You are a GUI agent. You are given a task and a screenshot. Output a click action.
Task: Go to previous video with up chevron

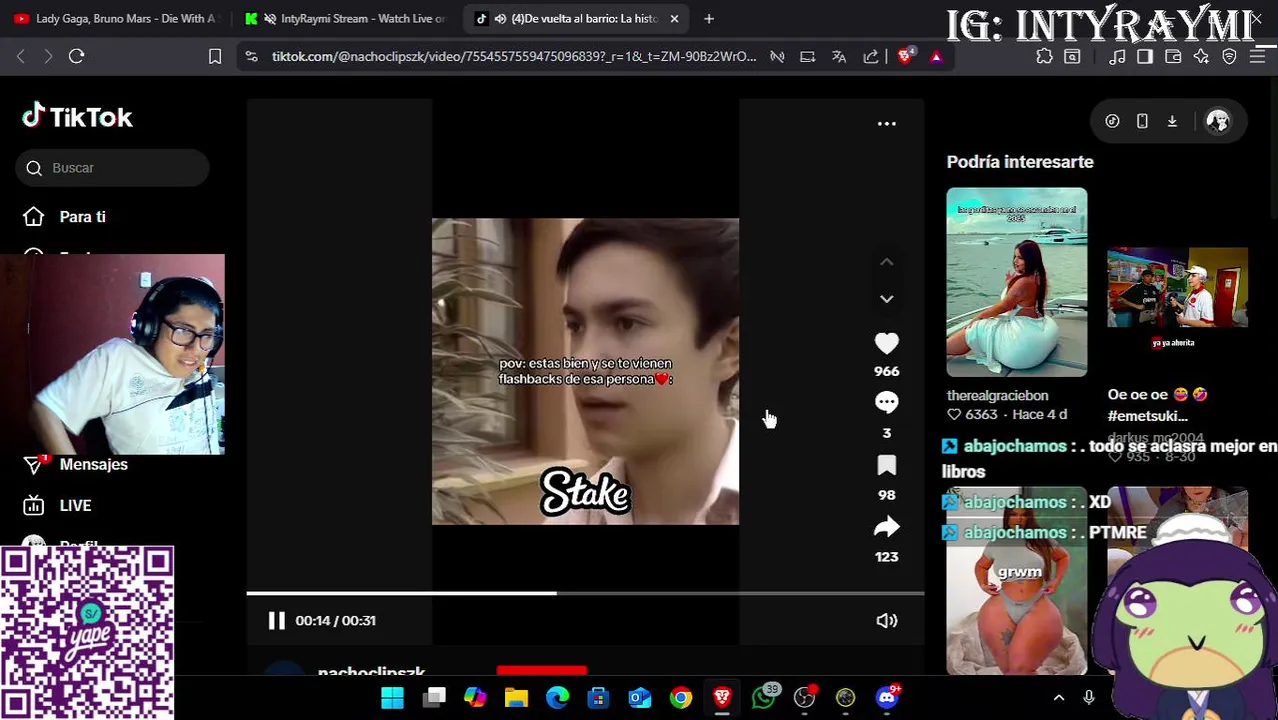click(886, 262)
